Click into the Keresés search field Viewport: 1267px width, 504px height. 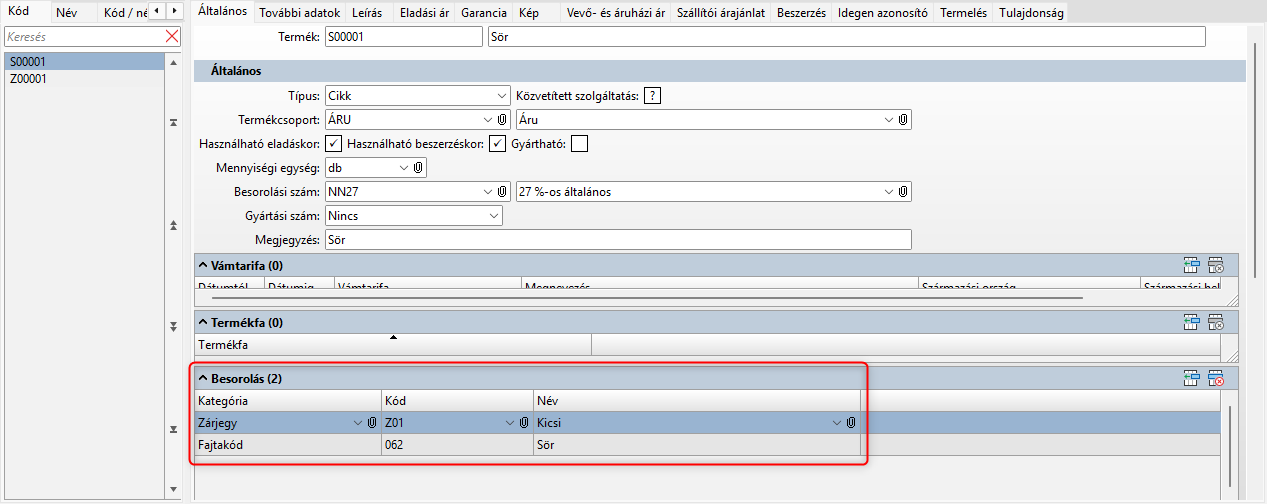pos(84,36)
